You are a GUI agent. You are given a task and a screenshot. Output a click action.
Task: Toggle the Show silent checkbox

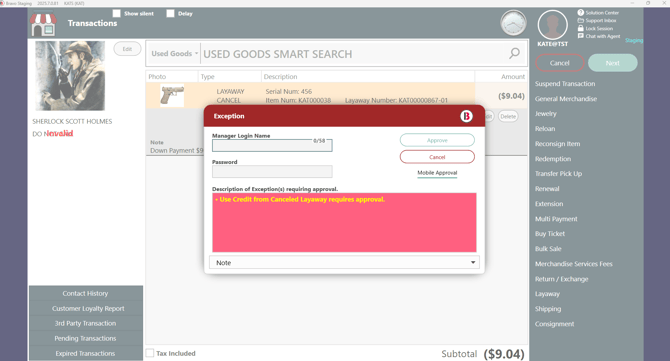click(x=116, y=14)
